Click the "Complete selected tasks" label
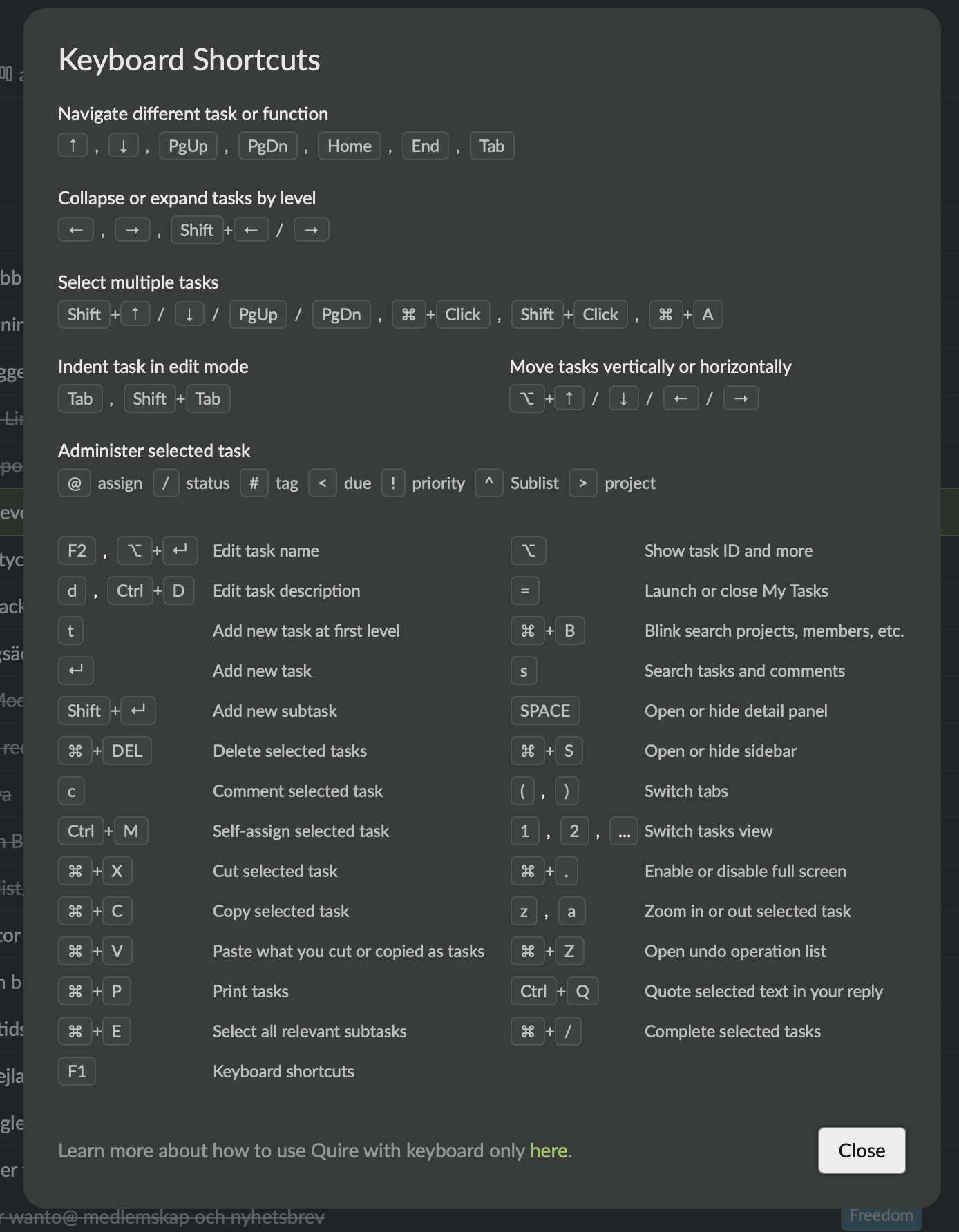 tap(733, 1031)
